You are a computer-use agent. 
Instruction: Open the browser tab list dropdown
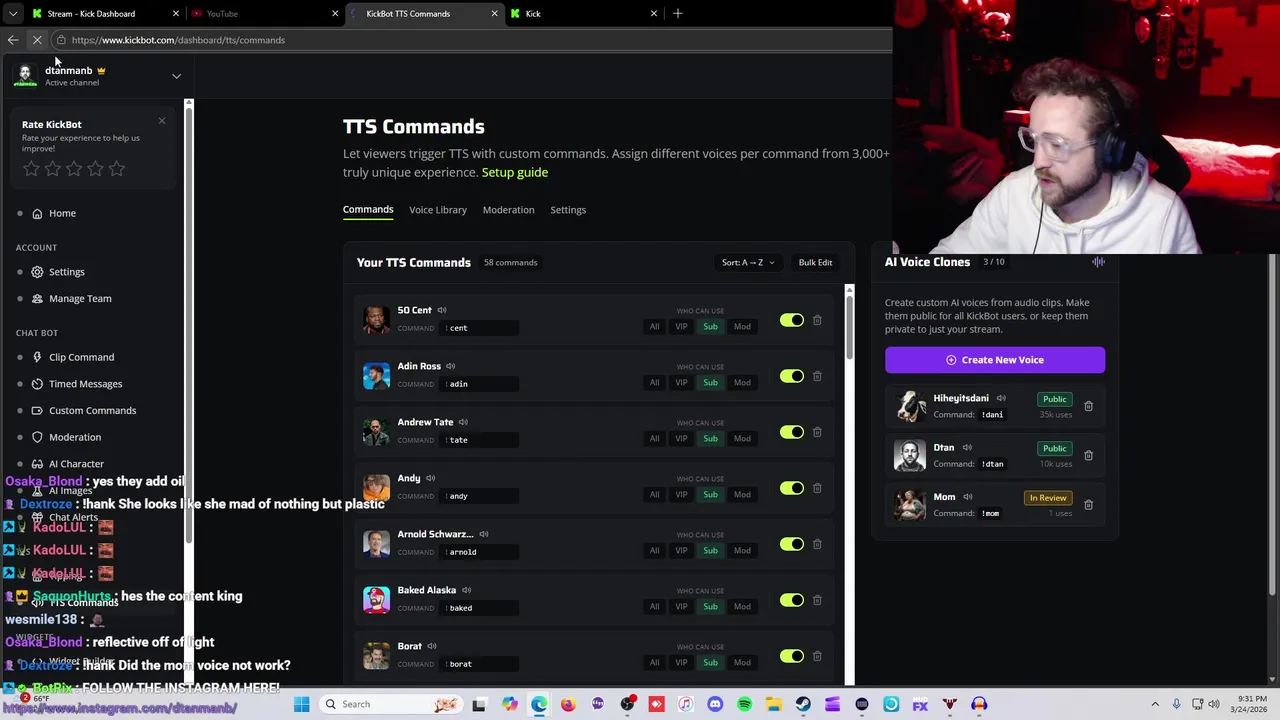[x=13, y=13]
